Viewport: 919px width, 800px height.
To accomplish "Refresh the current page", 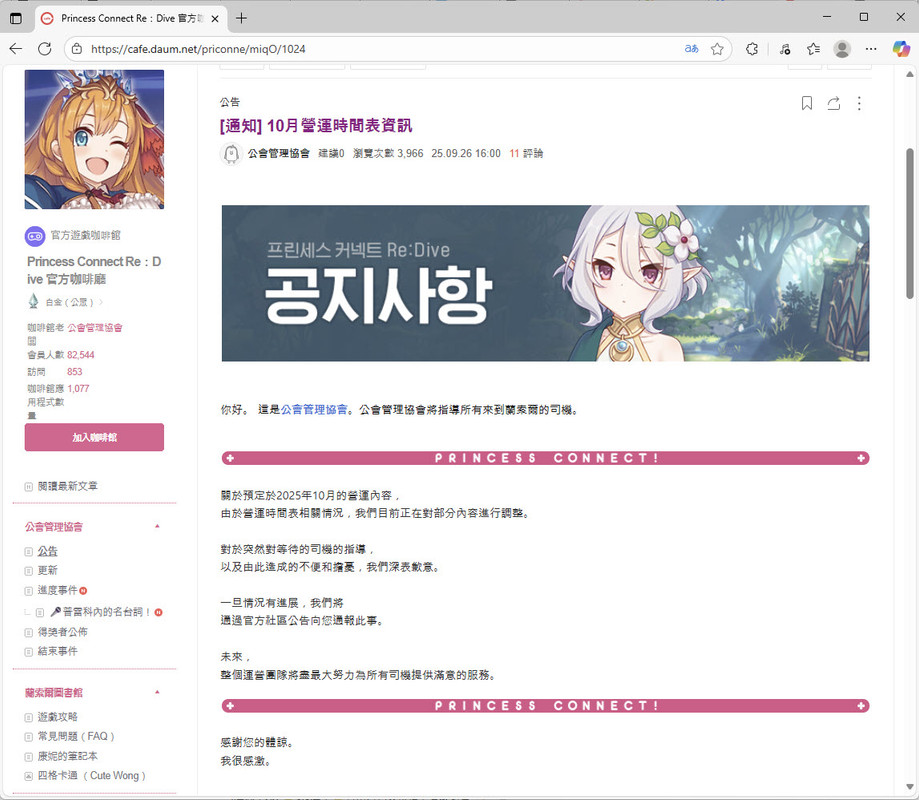I will click(45, 49).
